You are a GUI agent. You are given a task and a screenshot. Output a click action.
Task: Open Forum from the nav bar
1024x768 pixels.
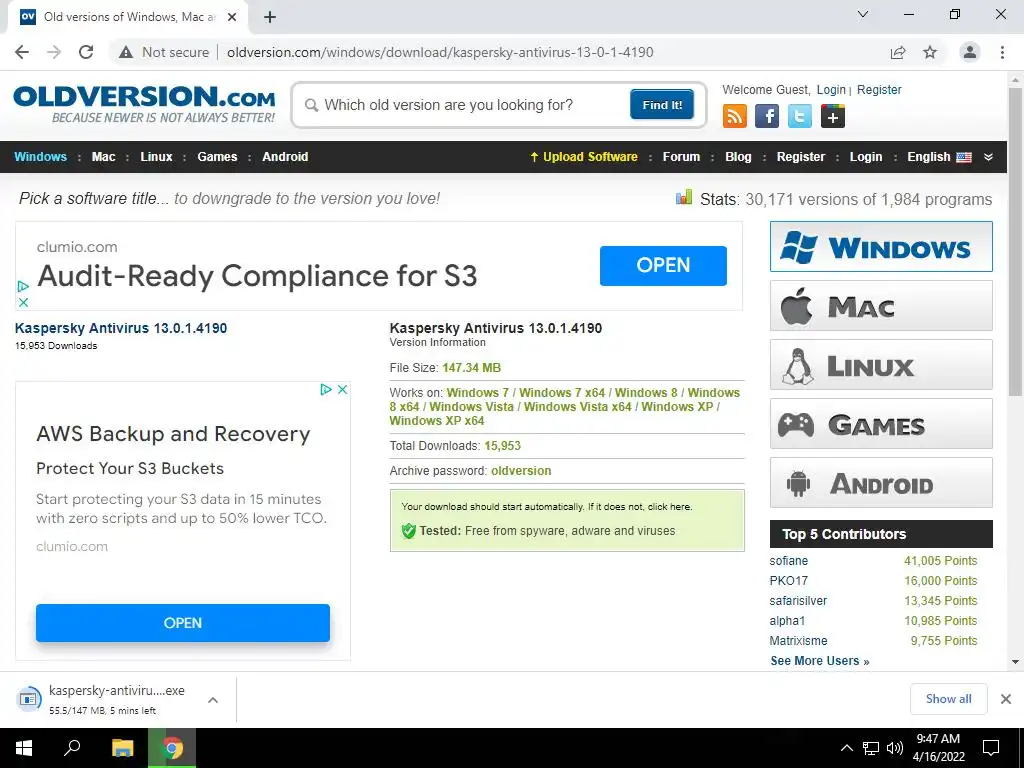tap(681, 157)
